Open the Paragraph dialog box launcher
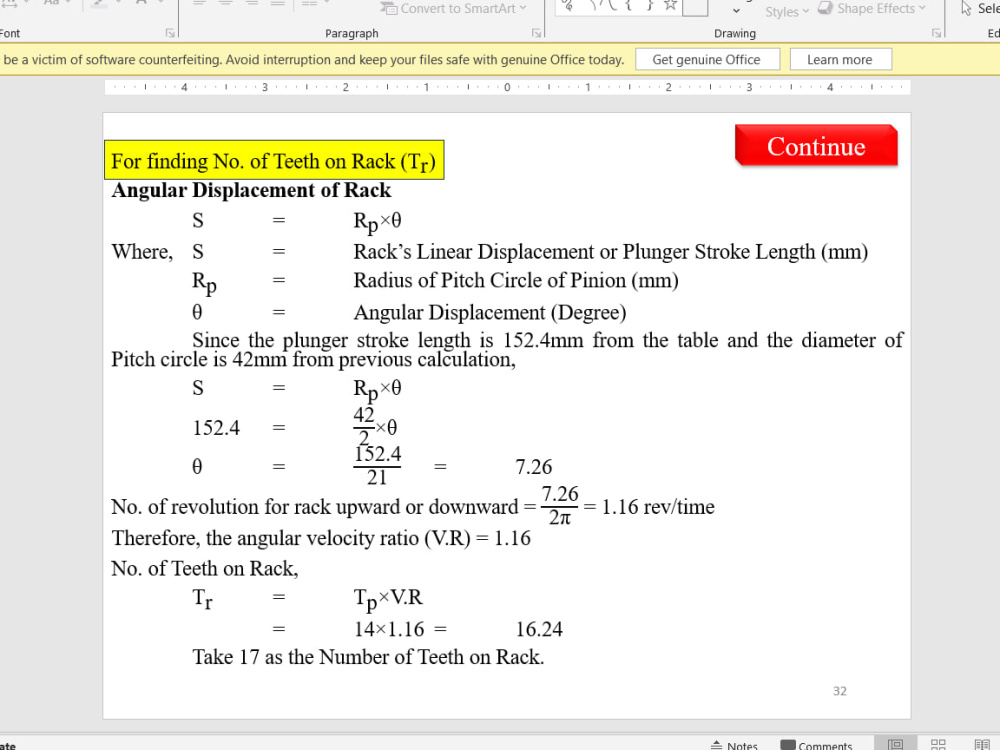The image size is (1000, 750). click(x=536, y=33)
